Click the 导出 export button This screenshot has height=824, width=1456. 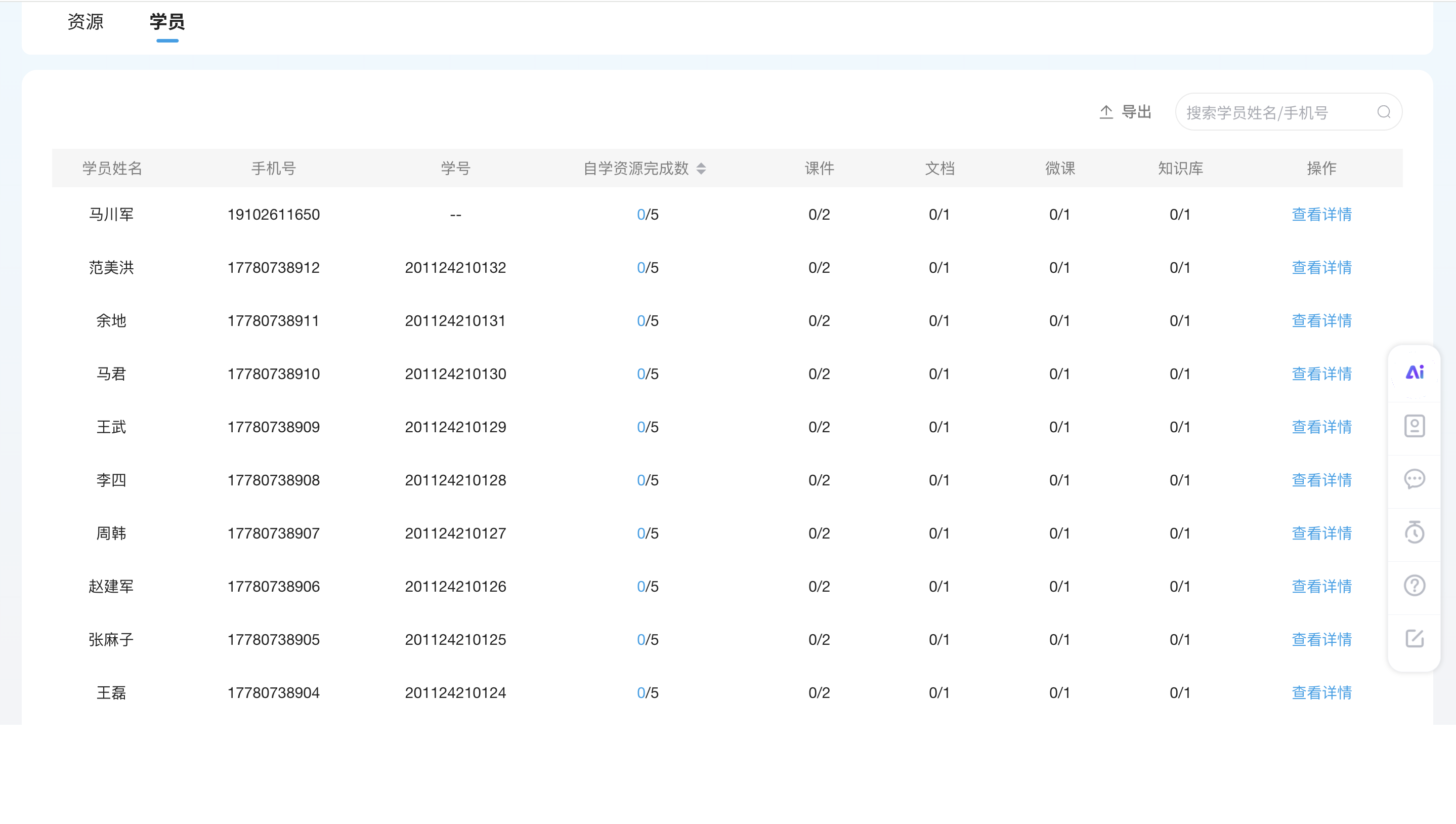1125,112
